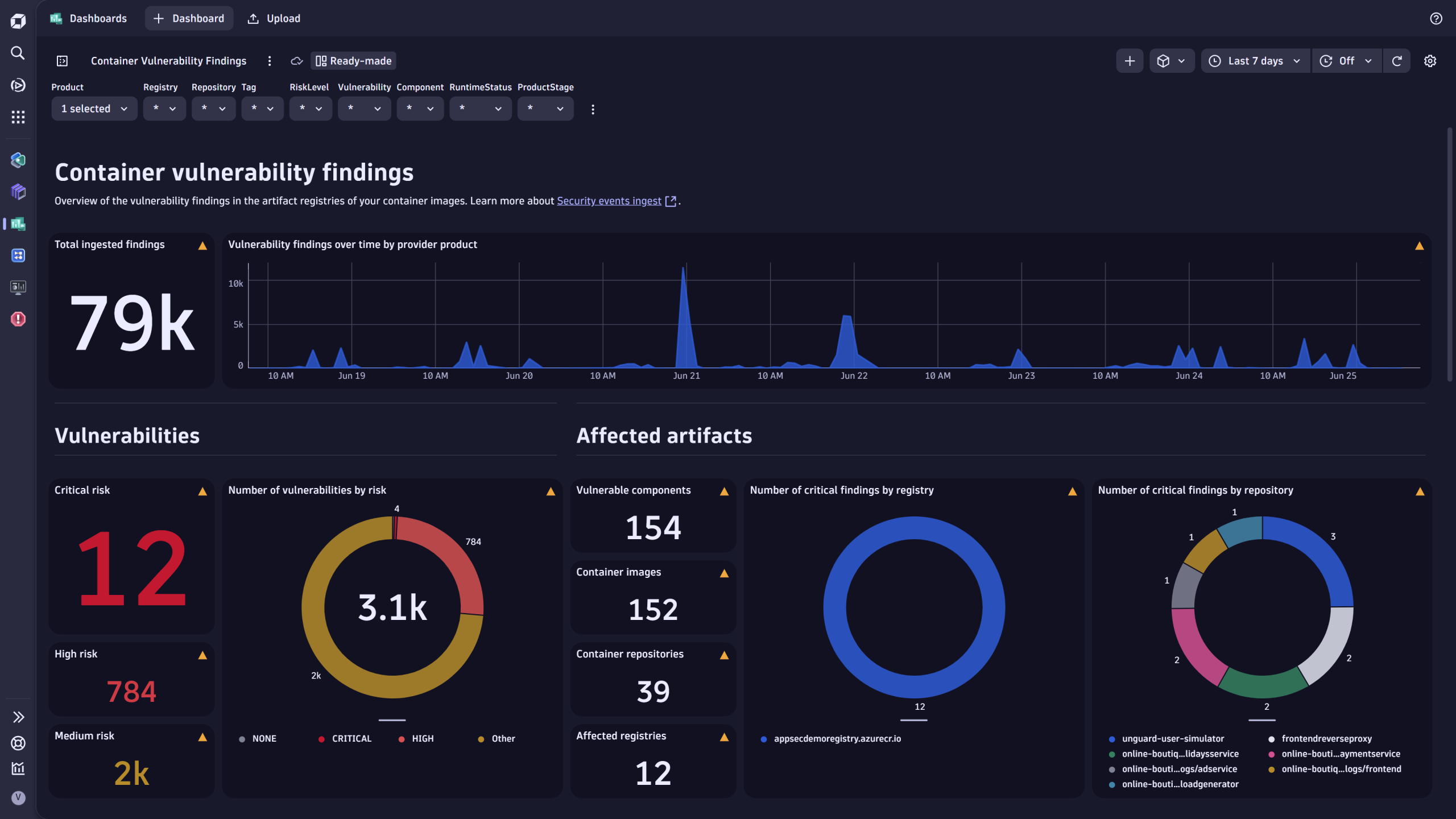Click the warning triangle on Total ingested findings
1456x819 pixels.
pos(203,245)
